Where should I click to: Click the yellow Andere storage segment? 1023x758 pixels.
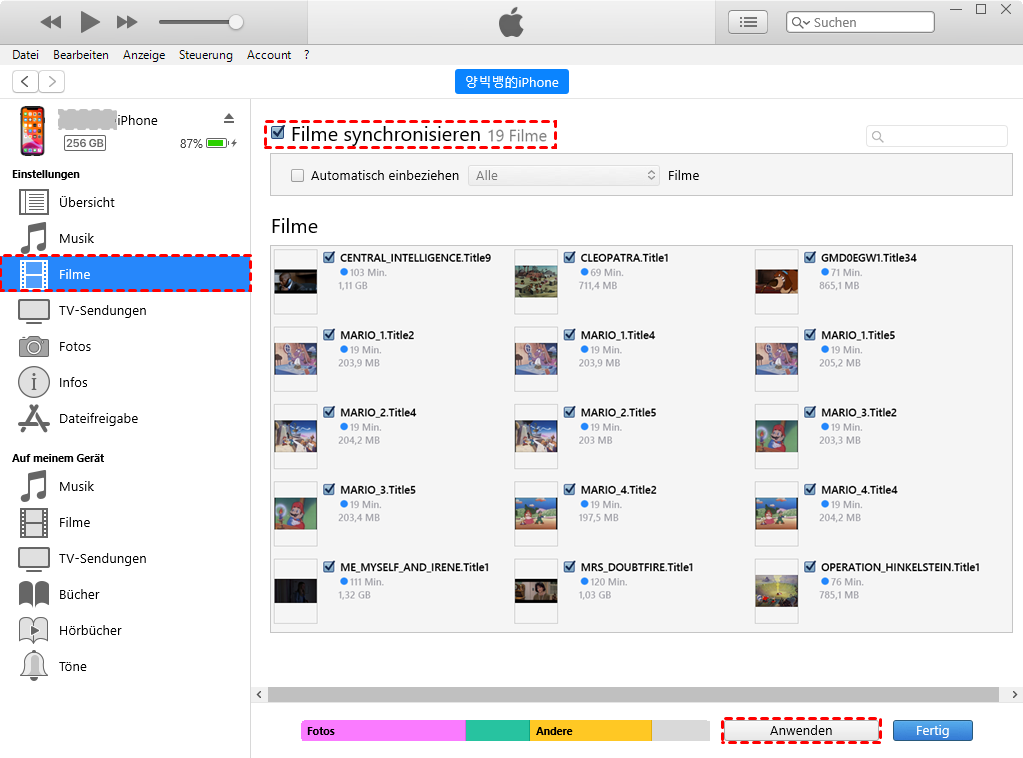pos(590,731)
